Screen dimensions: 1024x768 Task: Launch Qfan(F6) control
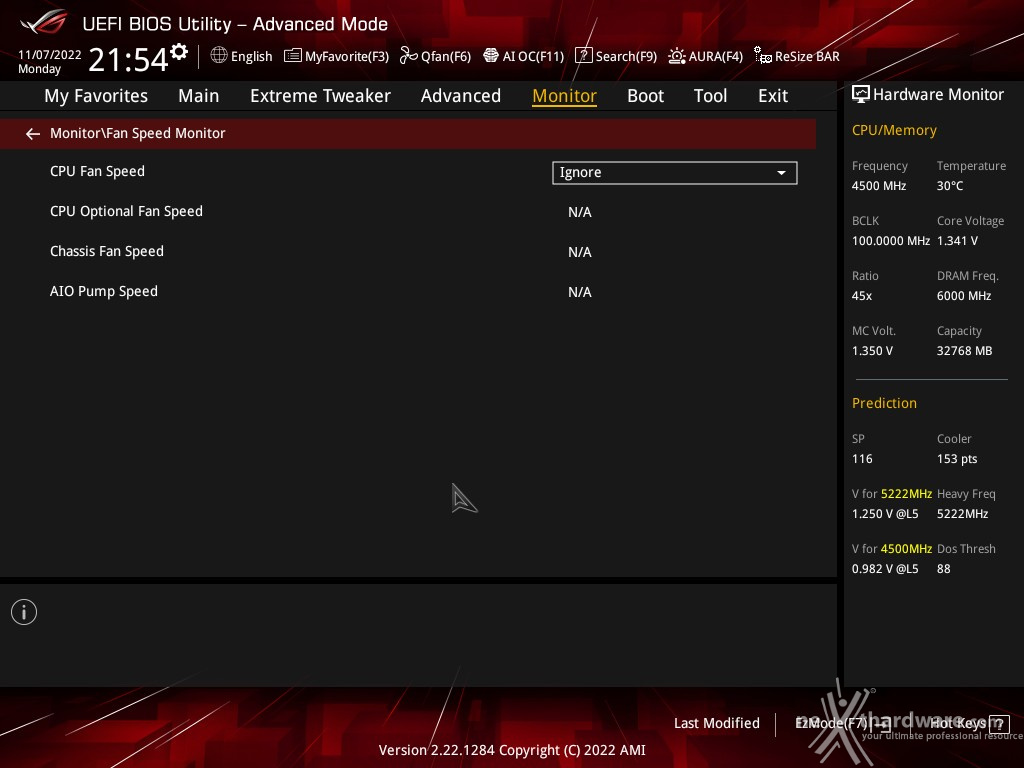[445, 56]
